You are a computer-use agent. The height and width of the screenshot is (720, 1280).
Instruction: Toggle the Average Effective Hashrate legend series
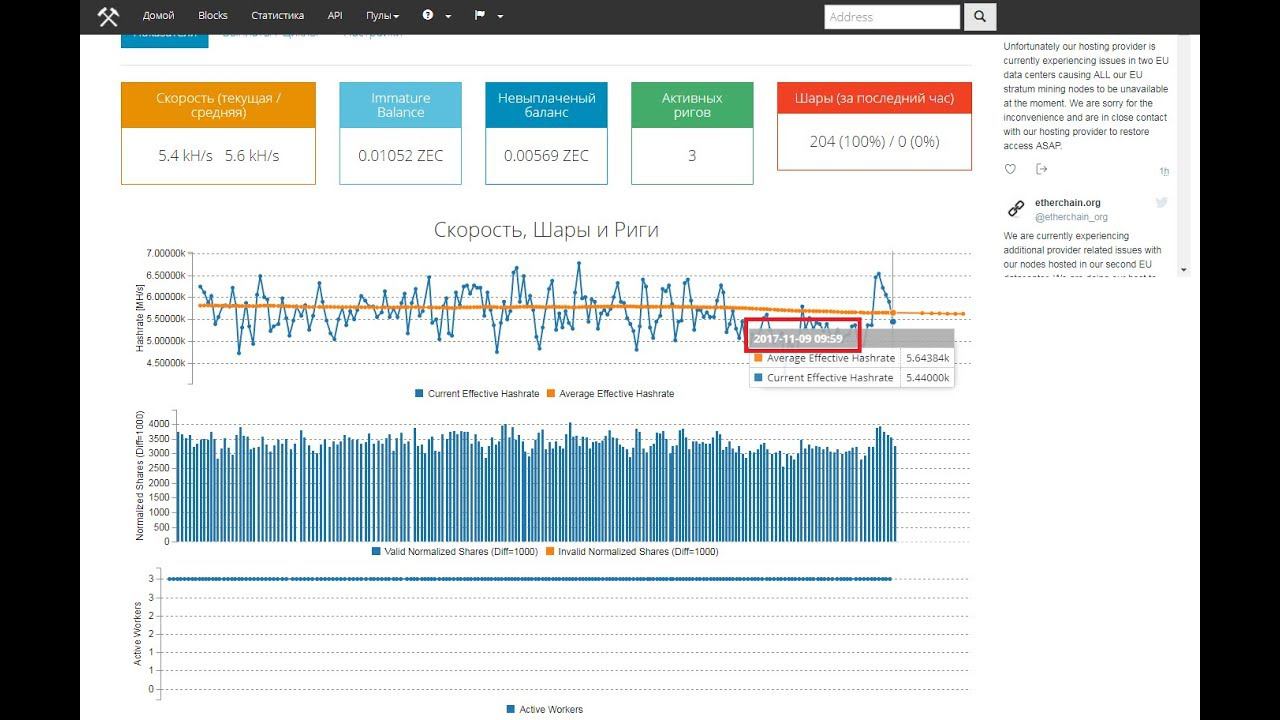(x=610, y=394)
